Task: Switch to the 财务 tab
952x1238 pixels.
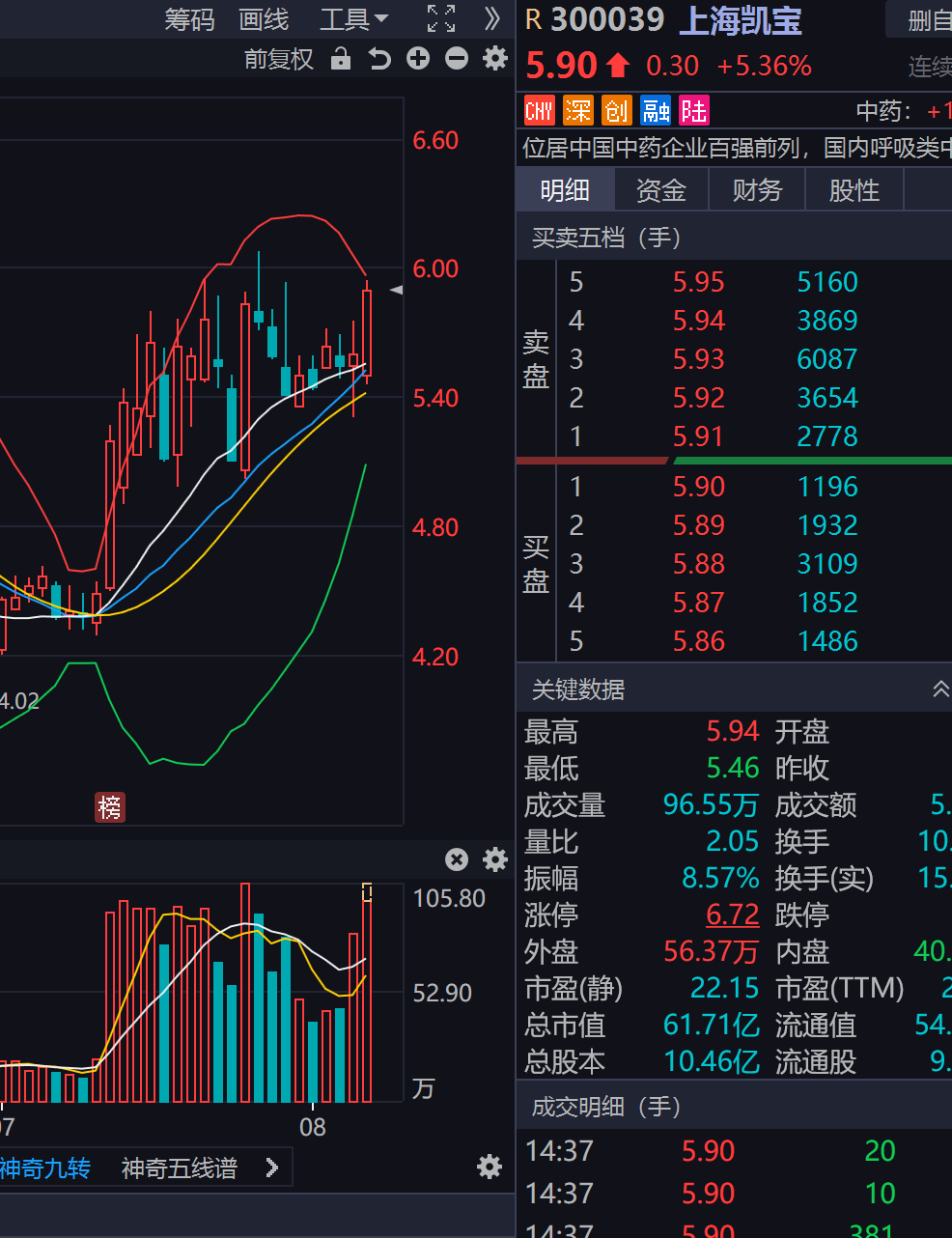Action: tap(757, 190)
